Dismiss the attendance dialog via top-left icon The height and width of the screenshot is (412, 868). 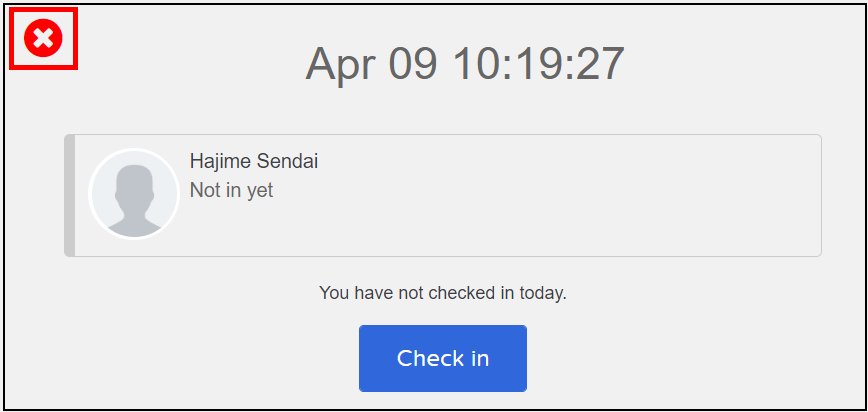coord(43,38)
